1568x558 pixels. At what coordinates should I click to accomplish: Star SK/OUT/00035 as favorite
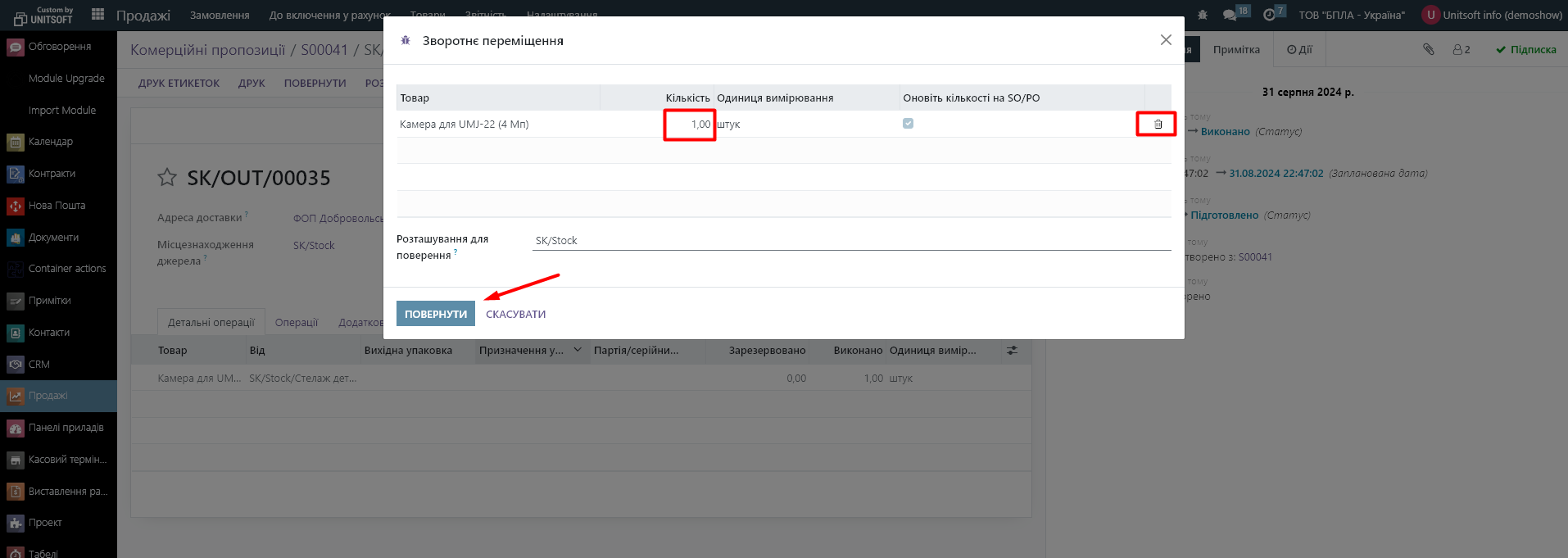point(167,178)
